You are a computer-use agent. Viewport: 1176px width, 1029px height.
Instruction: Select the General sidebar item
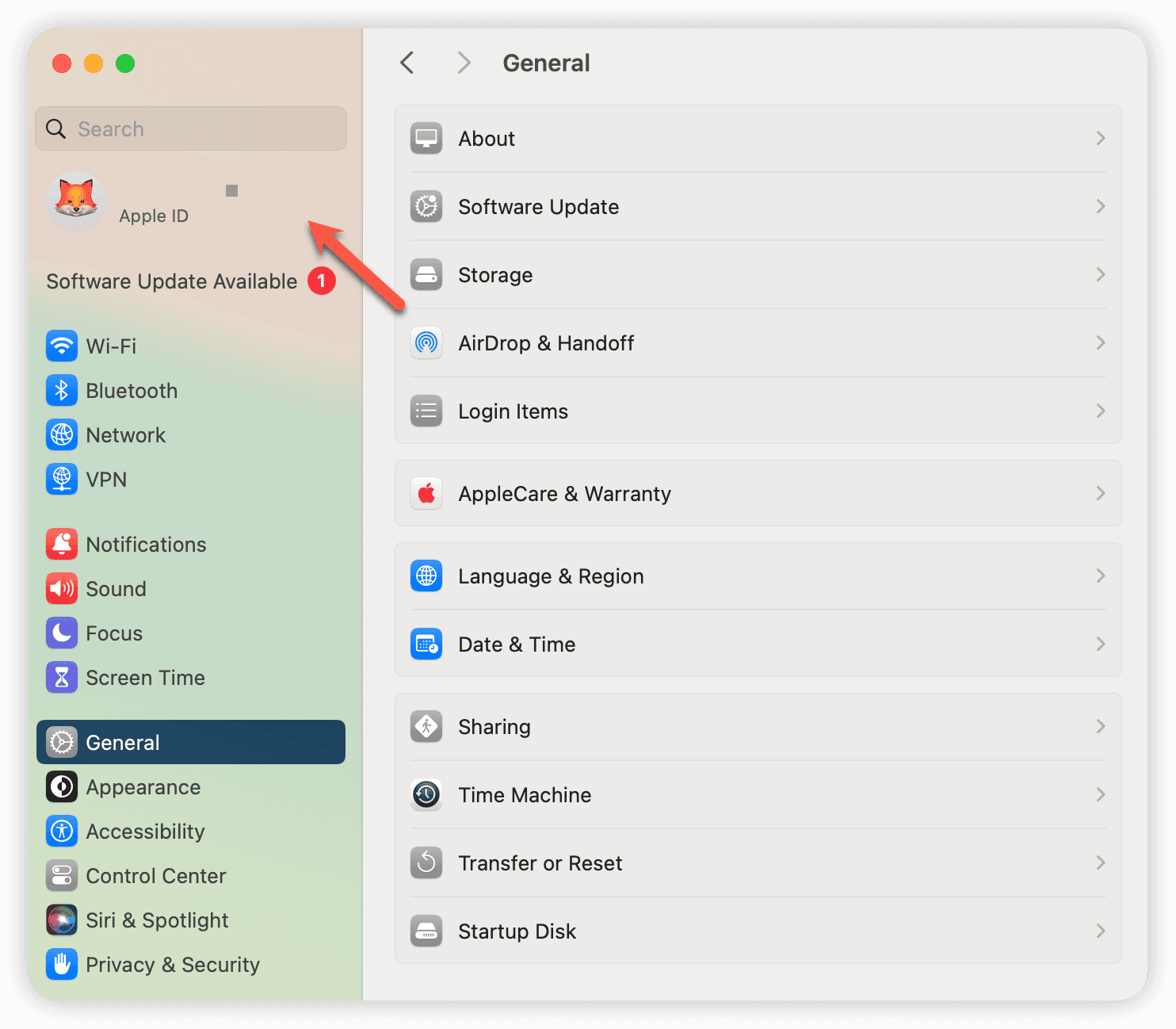191,742
